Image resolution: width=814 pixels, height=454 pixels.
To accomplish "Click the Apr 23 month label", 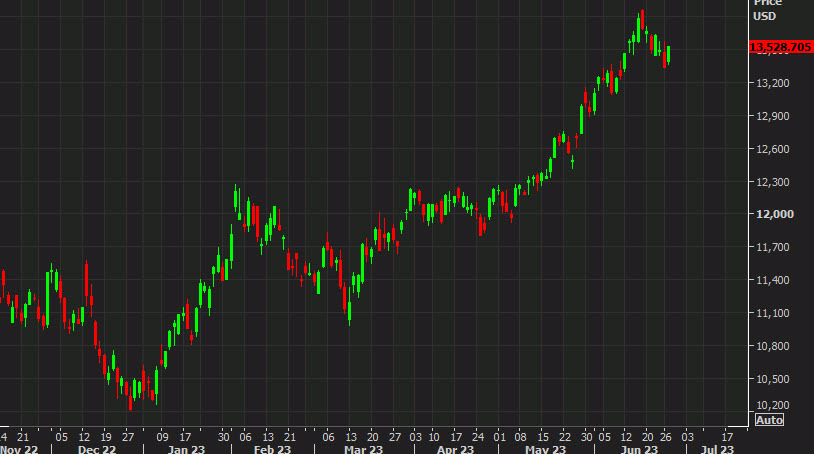I will [455, 449].
